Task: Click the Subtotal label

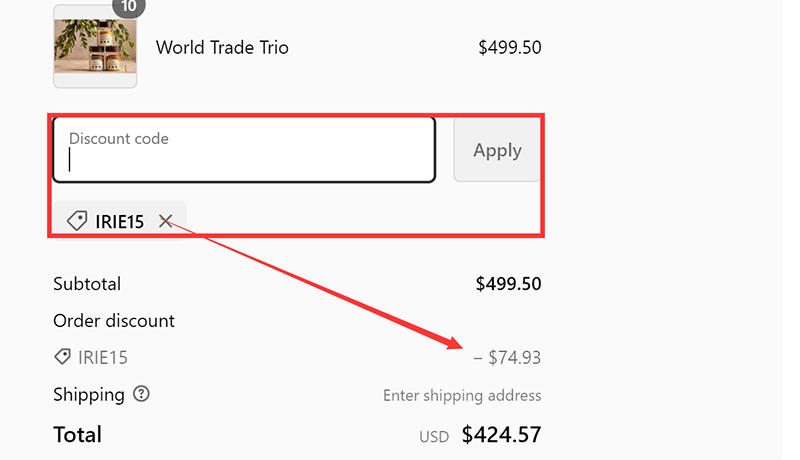Action: pyautogui.click(x=87, y=284)
